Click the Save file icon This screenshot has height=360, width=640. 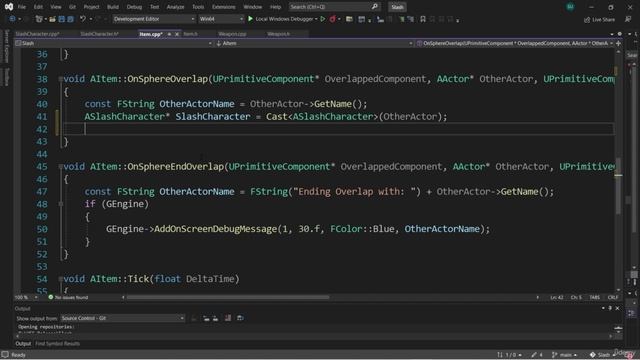tap(62, 19)
